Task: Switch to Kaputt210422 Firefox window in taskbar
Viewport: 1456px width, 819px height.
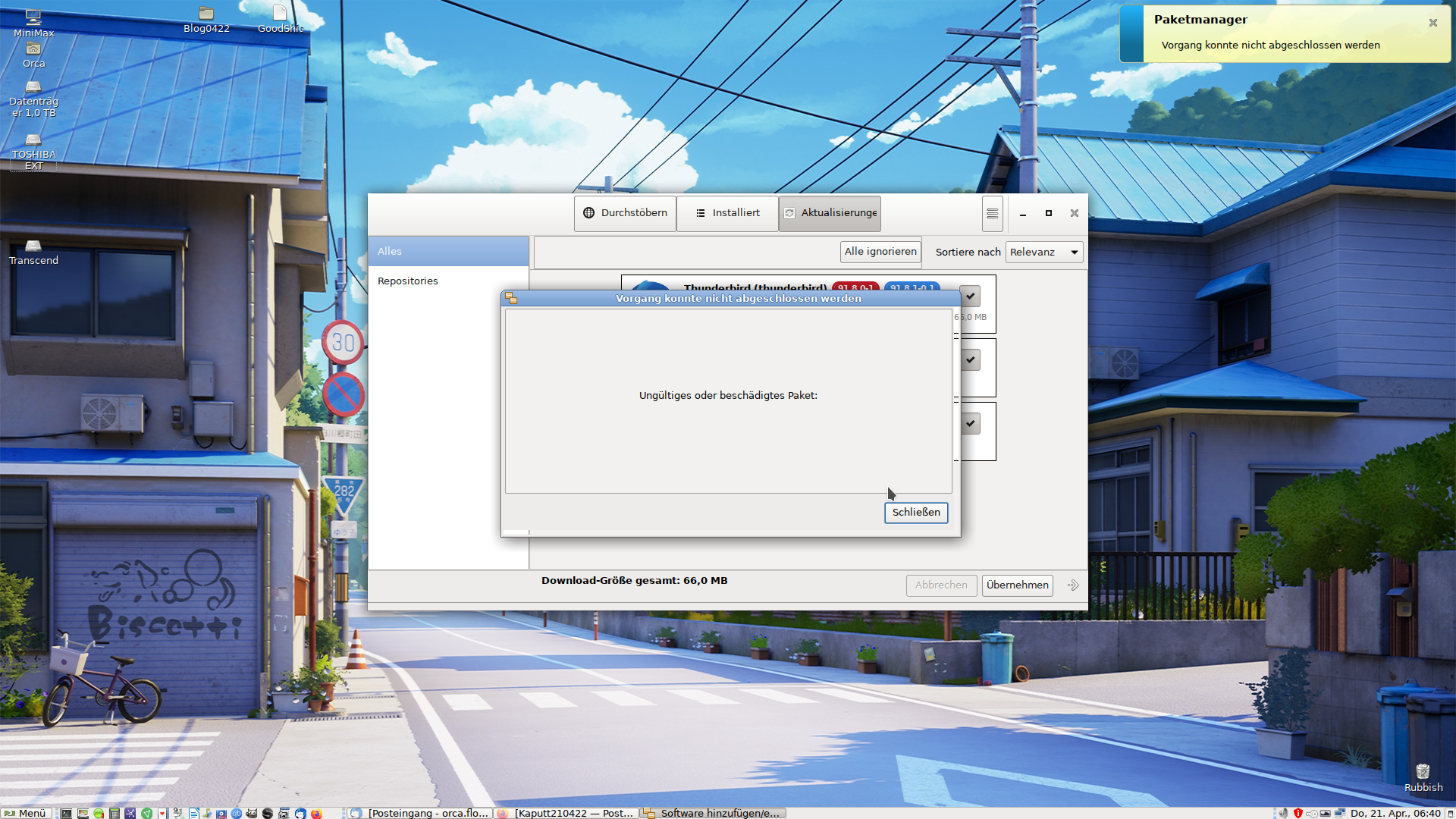Action: [566, 813]
